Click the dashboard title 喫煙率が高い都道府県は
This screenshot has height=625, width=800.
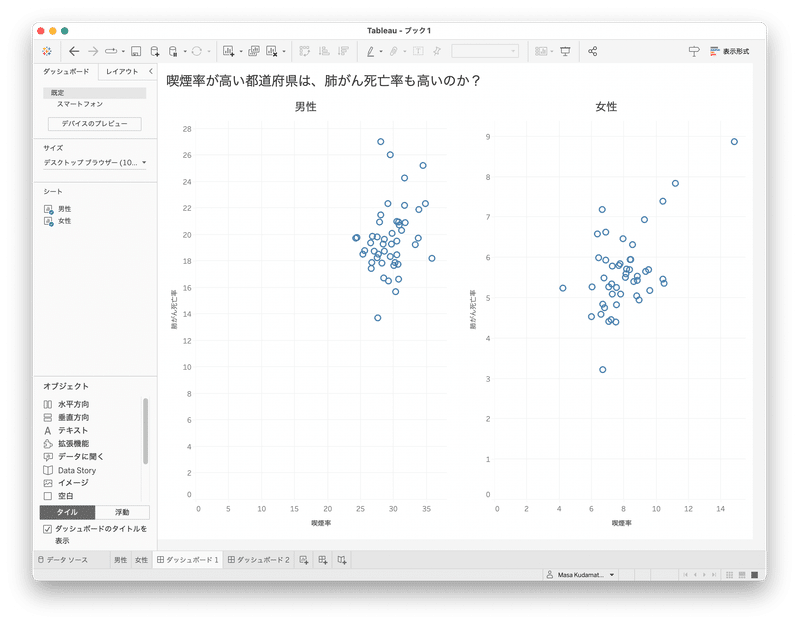323,81
